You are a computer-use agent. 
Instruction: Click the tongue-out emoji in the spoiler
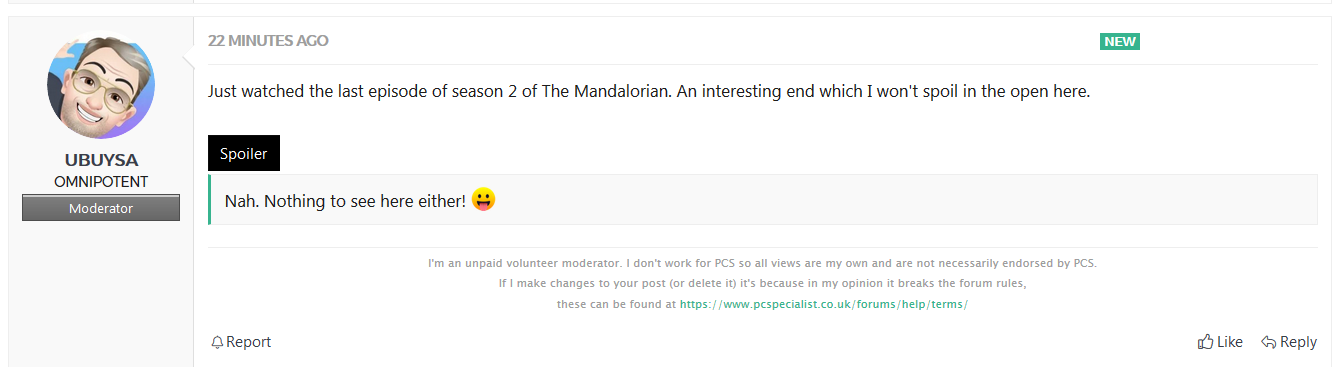click(483, 200)
